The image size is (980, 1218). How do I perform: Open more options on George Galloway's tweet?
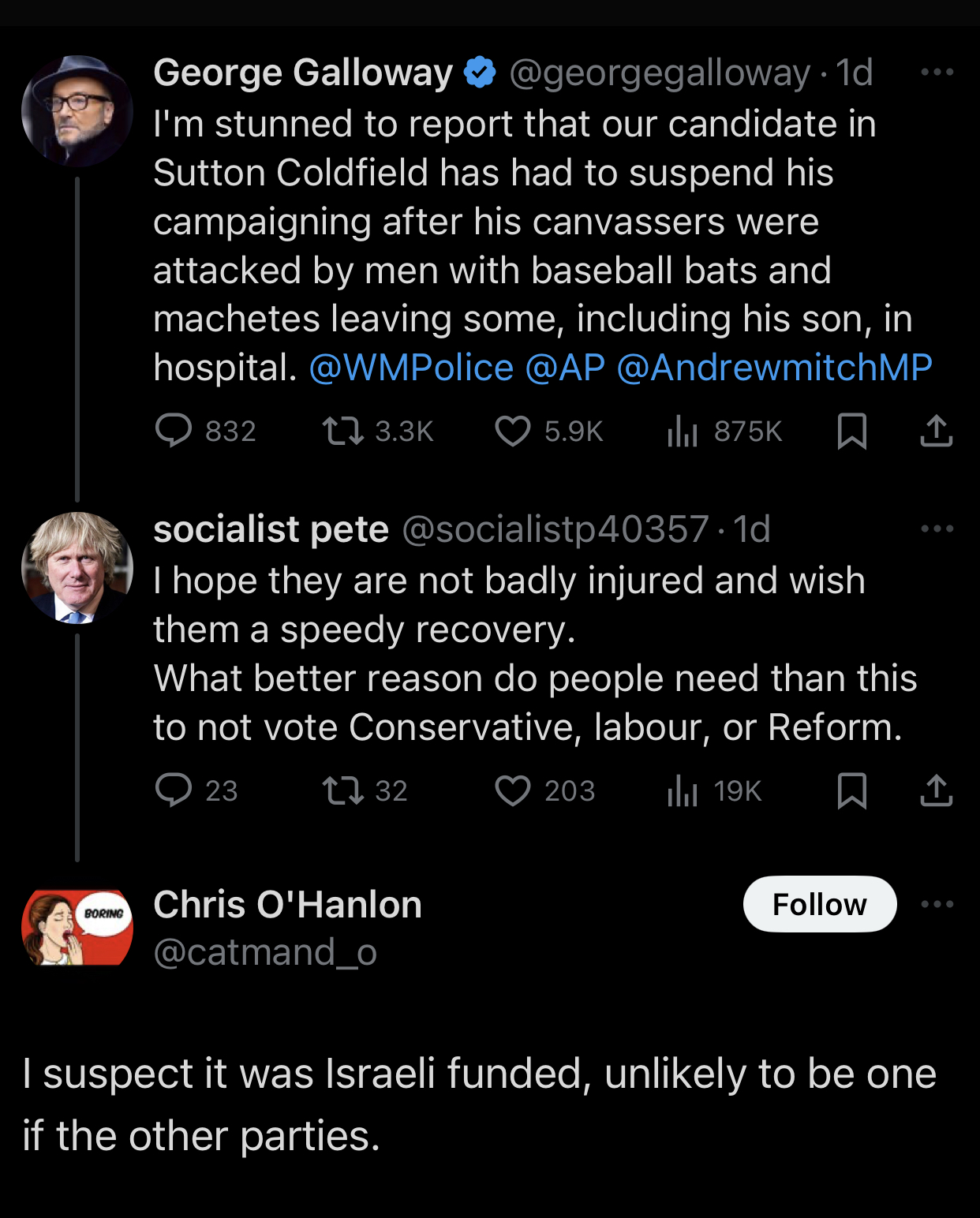(x=937, y=73)
